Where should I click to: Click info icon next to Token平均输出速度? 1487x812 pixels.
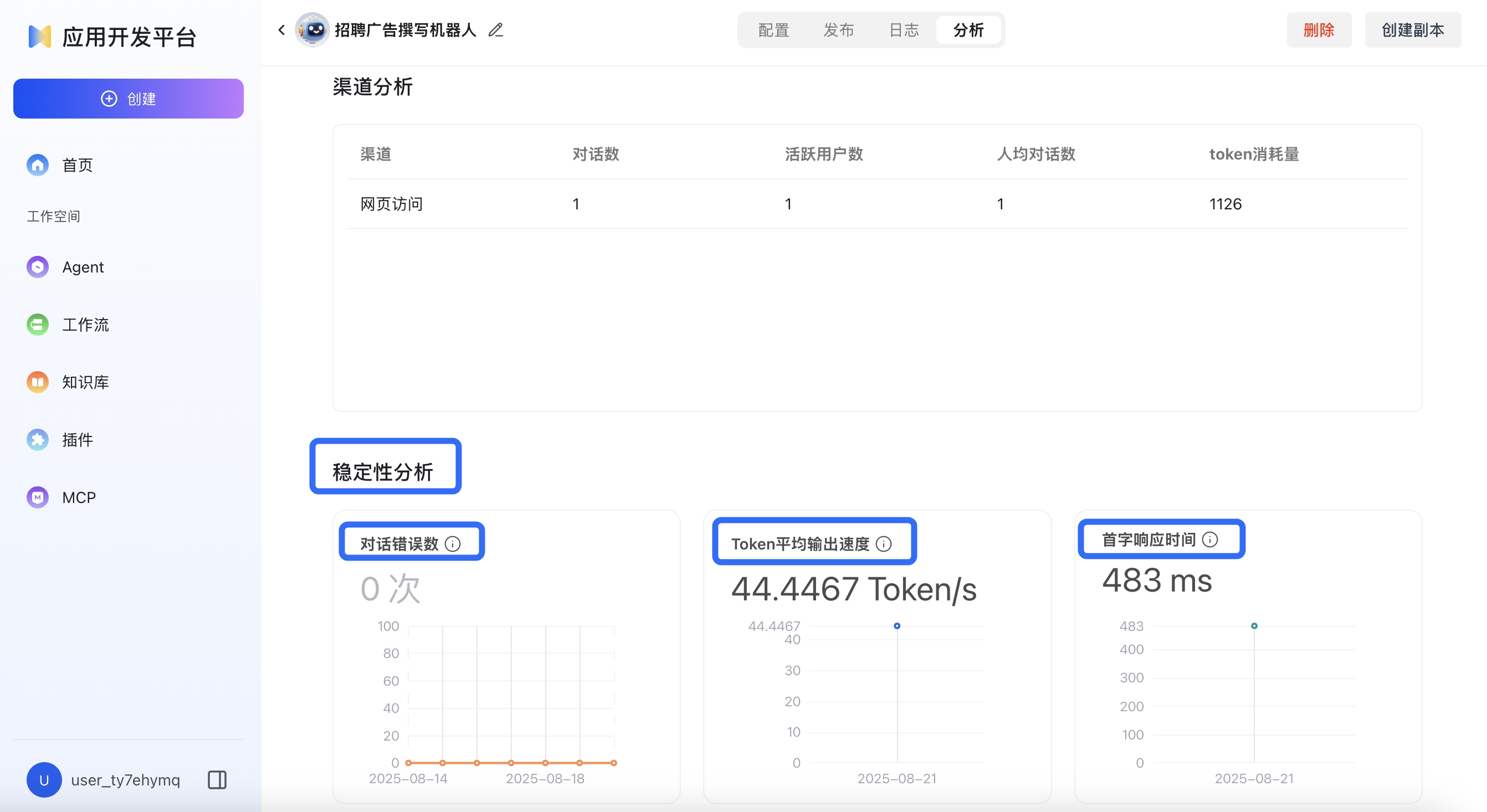click(x=884, y=544)
